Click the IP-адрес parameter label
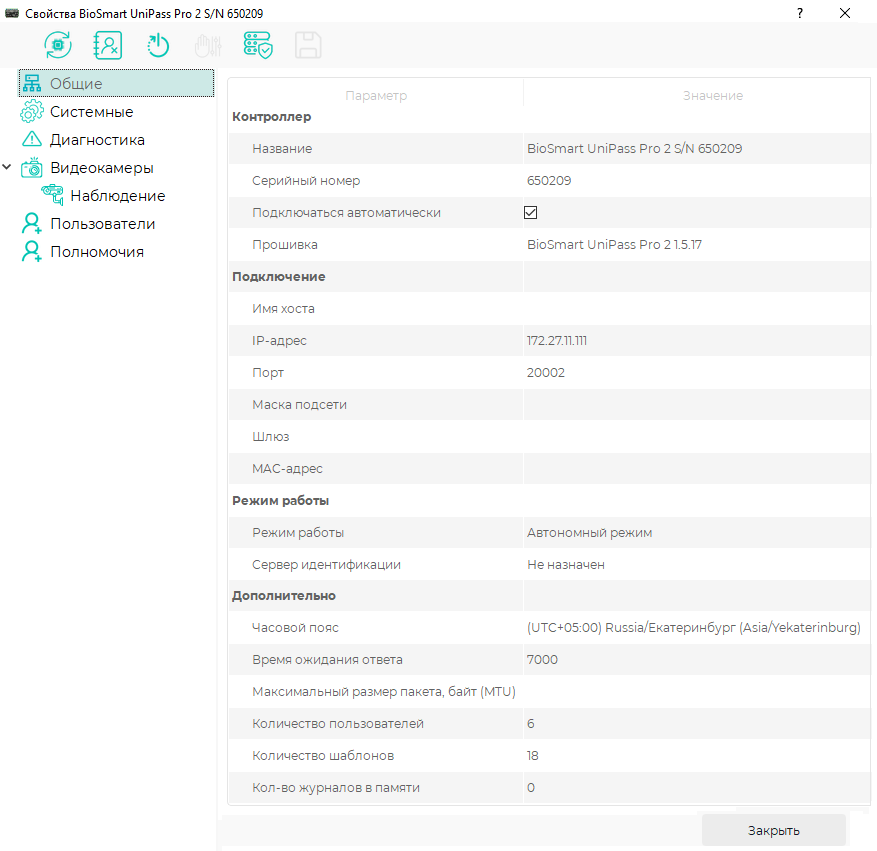Screen dimensions: 877x851 tap(279, 341)
